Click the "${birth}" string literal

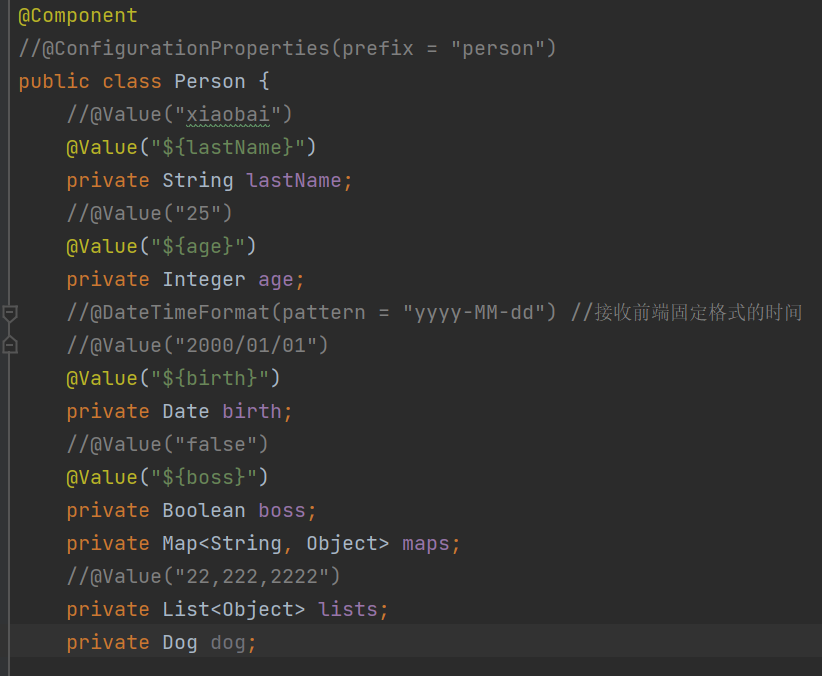click(x=210, y=379)
